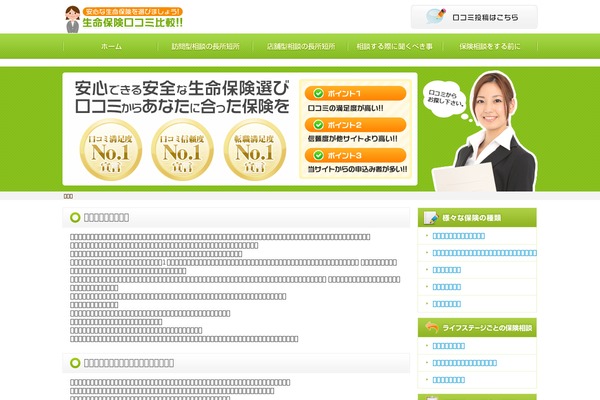Click the 口コミの満足度が高い!! text

coord(345,108)
